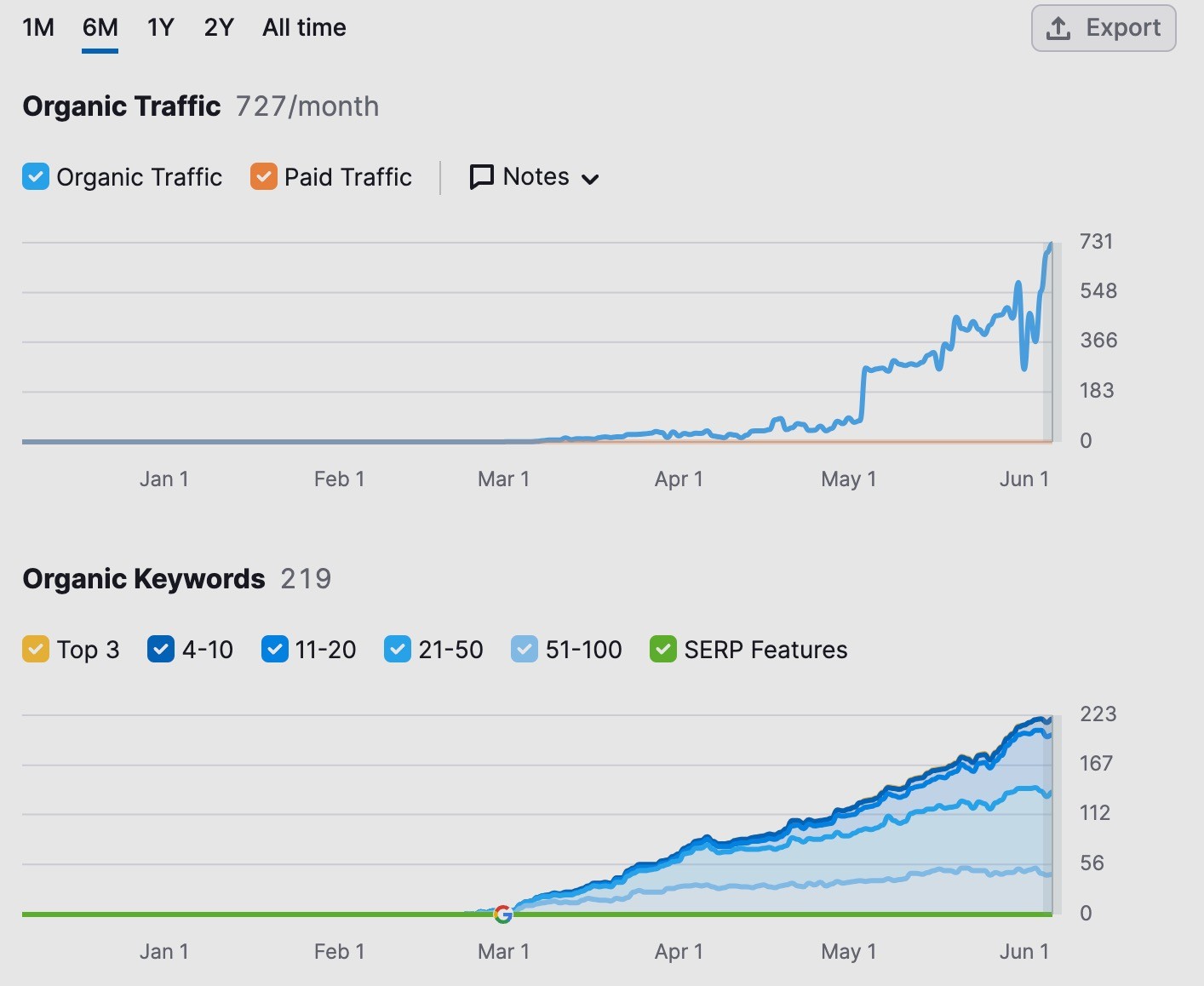Click the May 1 label under traffic chart
The image size is (1204, 986).
coord(848,479)
